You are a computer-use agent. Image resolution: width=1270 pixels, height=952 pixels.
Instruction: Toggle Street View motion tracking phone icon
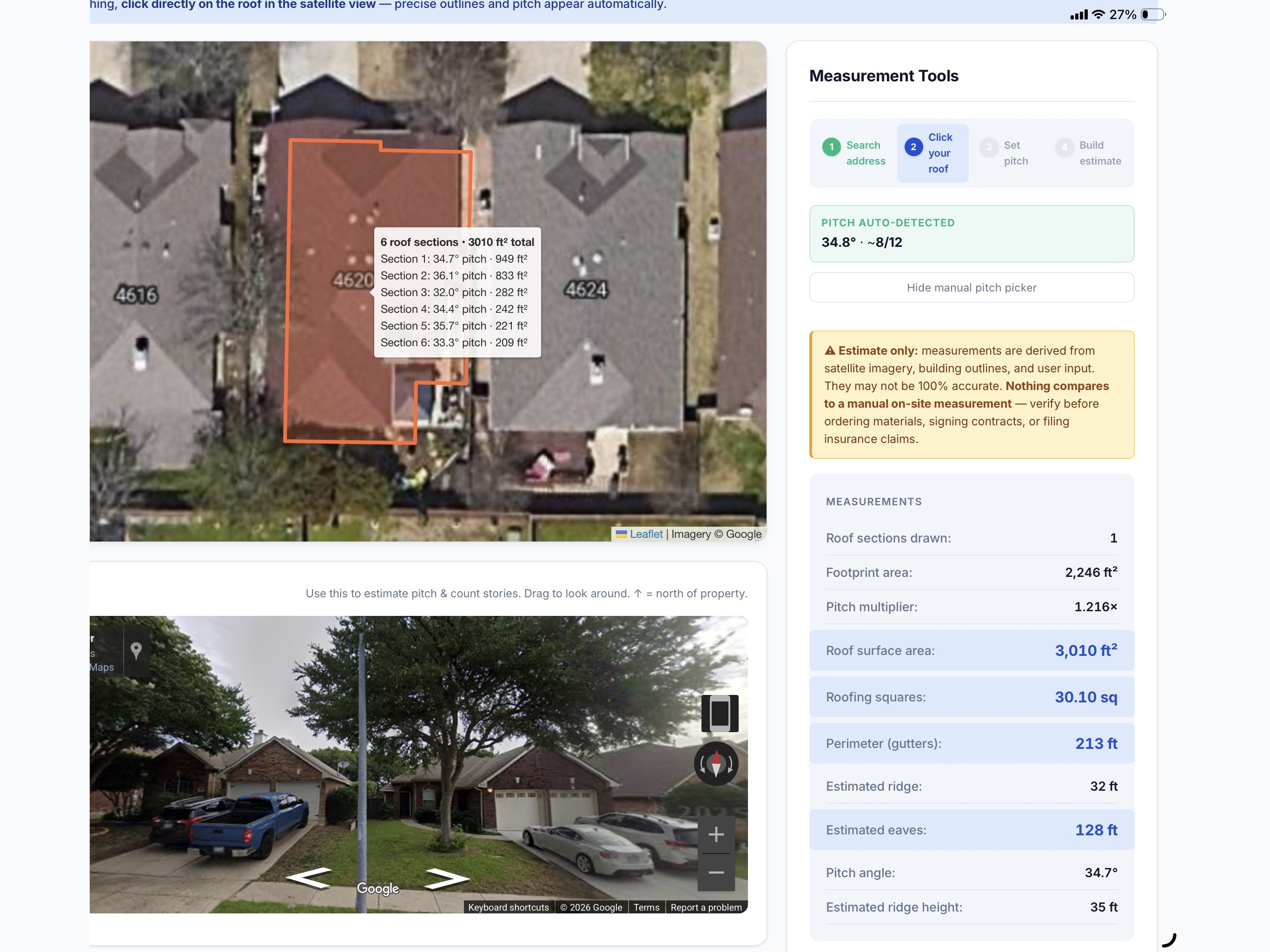pos(720,713)
